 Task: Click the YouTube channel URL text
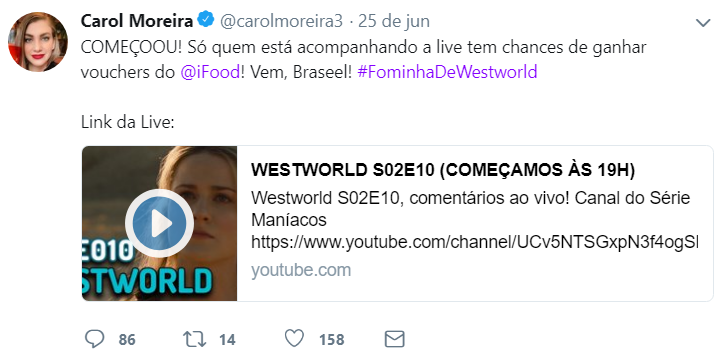pyautogui.click(x=474, y=242)
